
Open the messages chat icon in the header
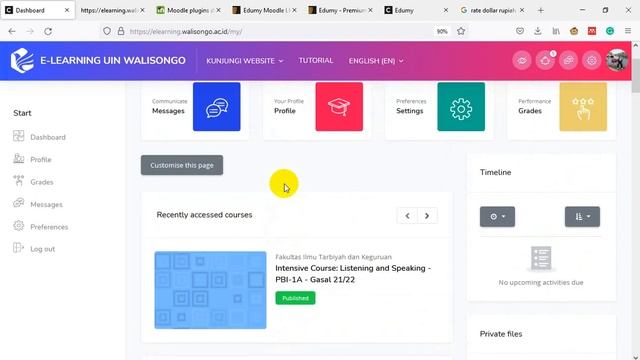pos(568,61)
